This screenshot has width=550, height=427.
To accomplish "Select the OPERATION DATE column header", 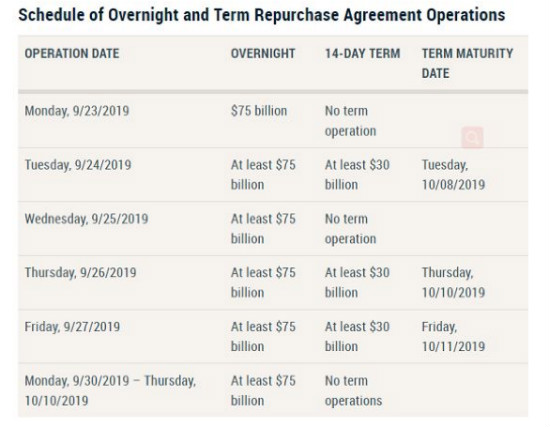I will click(72, 53).
